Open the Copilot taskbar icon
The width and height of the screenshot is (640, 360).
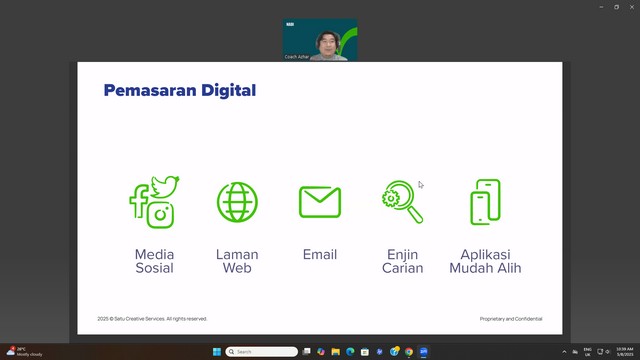(x=321, y=351)
